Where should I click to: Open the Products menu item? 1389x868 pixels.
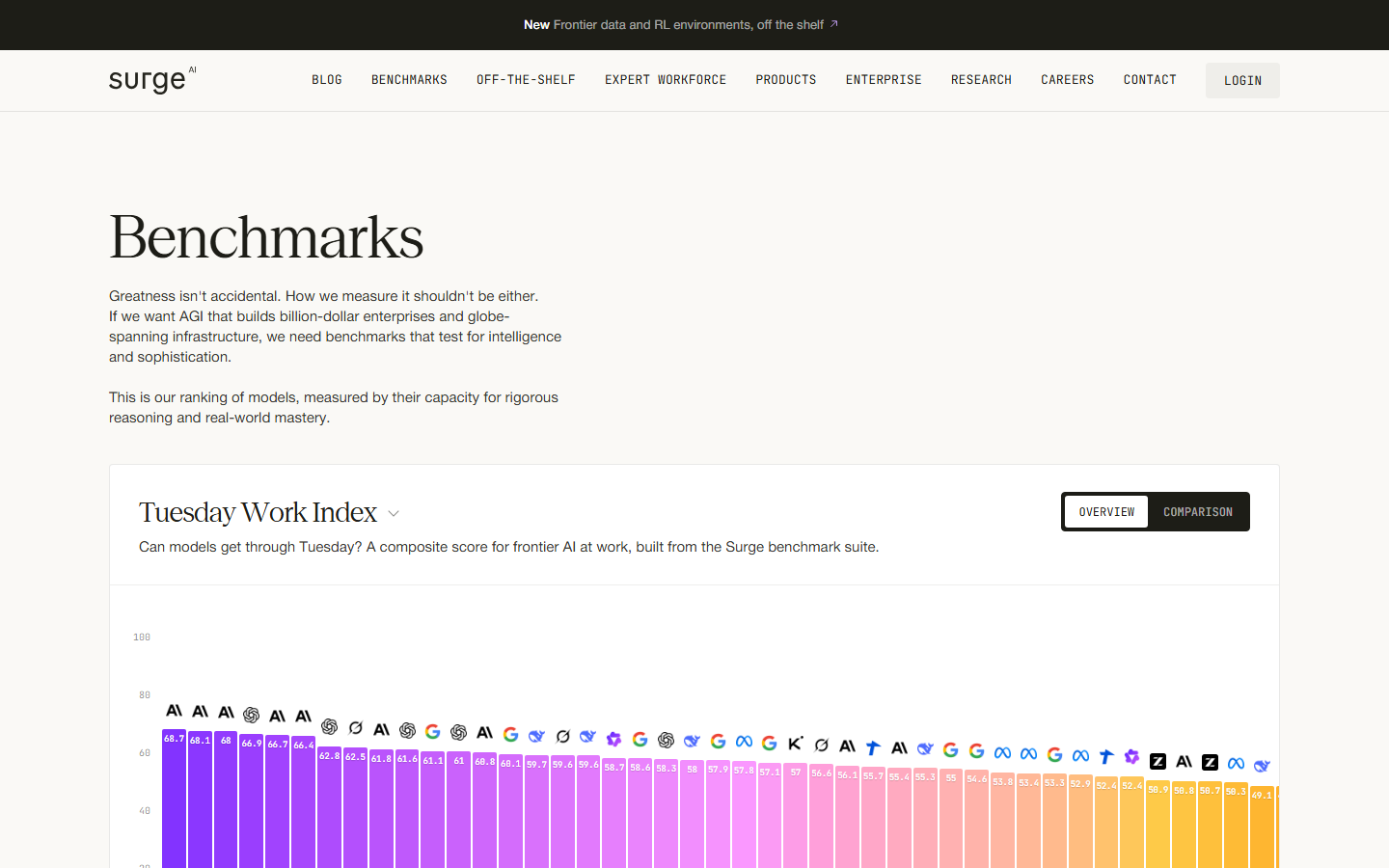786,80
